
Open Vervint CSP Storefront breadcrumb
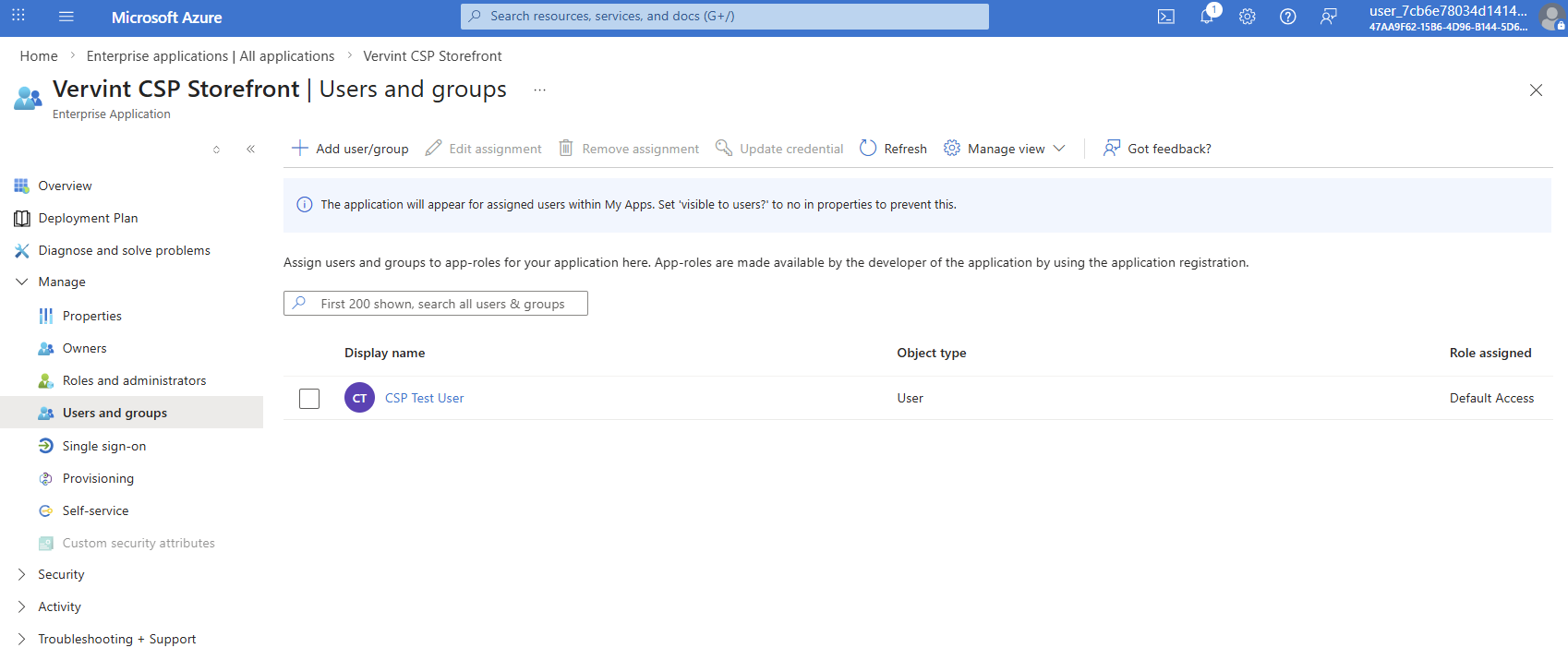[x=432, y=56]
